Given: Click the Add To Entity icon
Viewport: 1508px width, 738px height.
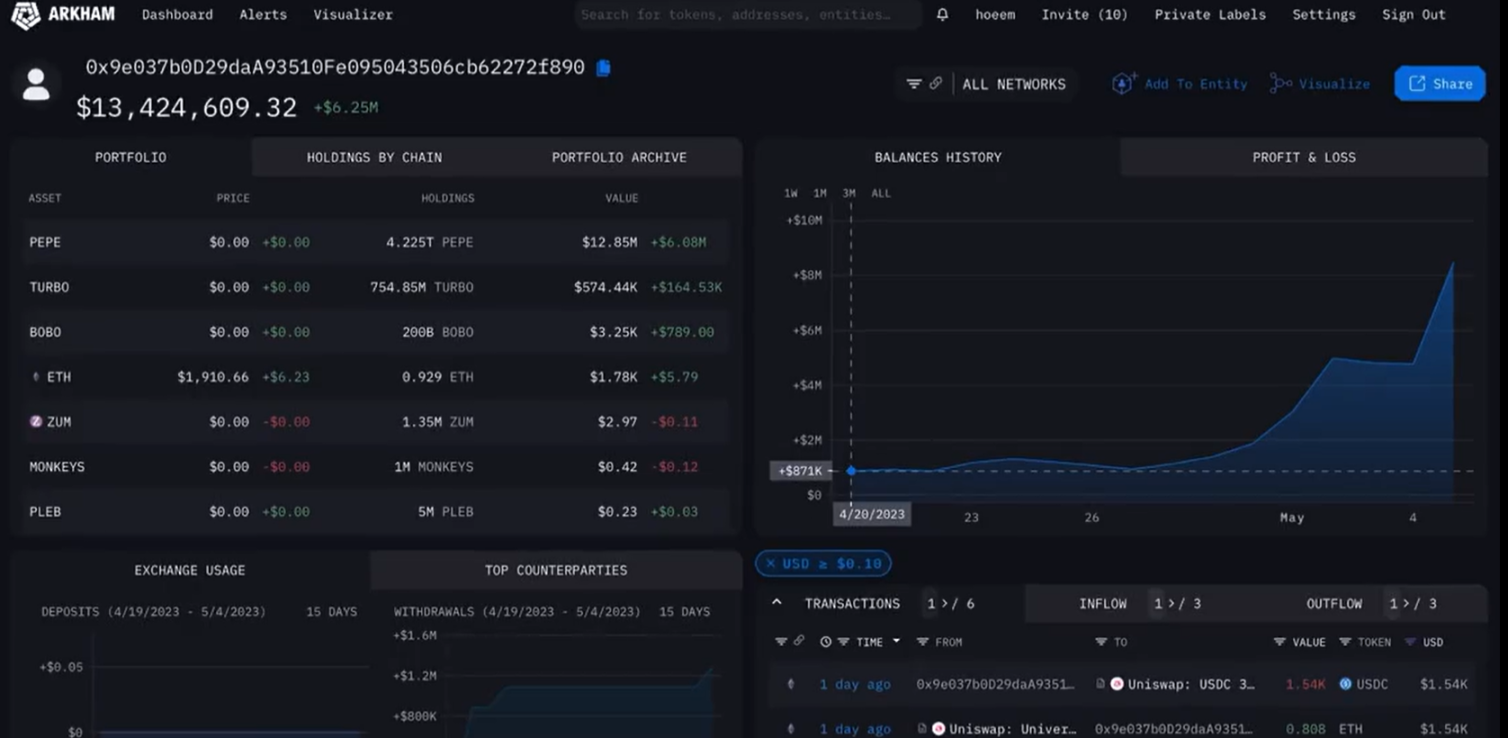Looking at the screenshot, I should coord(1124,84).
